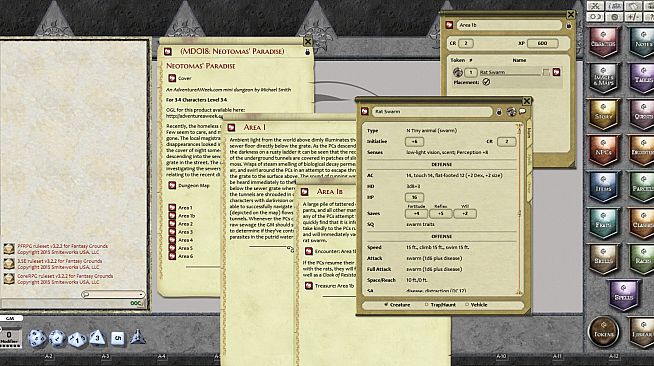Image resolution: width=654 pixels, height=366 pixels.
Task: Open the Area 2 story link
Action: tap(172, 223)
